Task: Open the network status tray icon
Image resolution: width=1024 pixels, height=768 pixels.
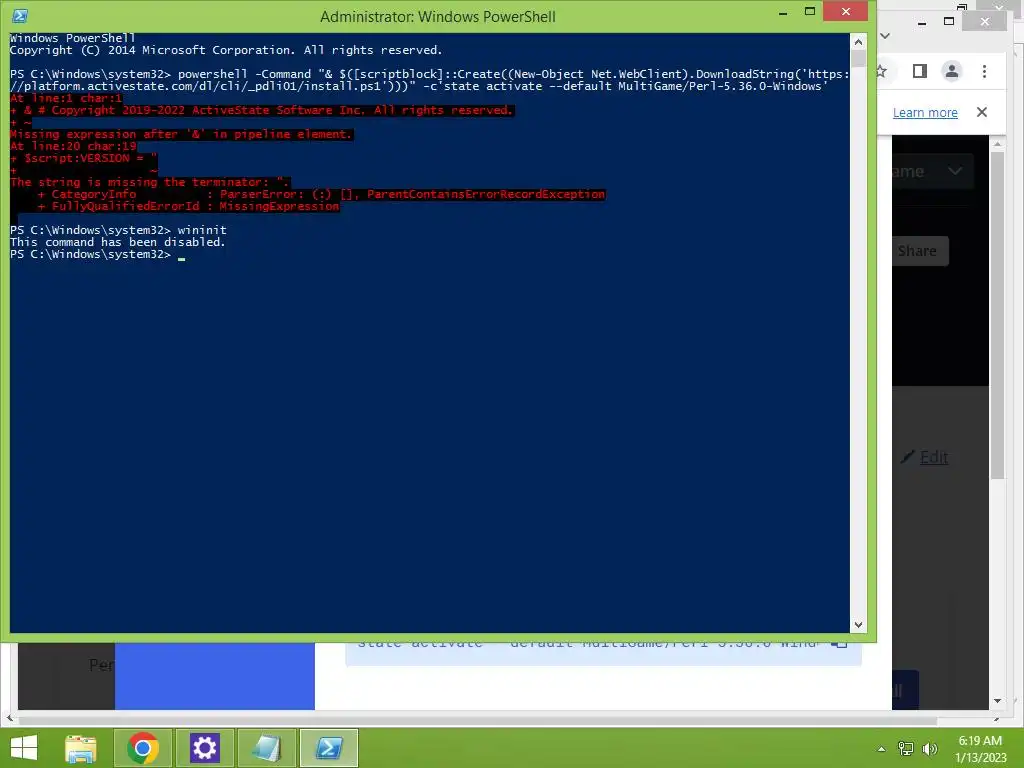Action: (x=906, y=749)
